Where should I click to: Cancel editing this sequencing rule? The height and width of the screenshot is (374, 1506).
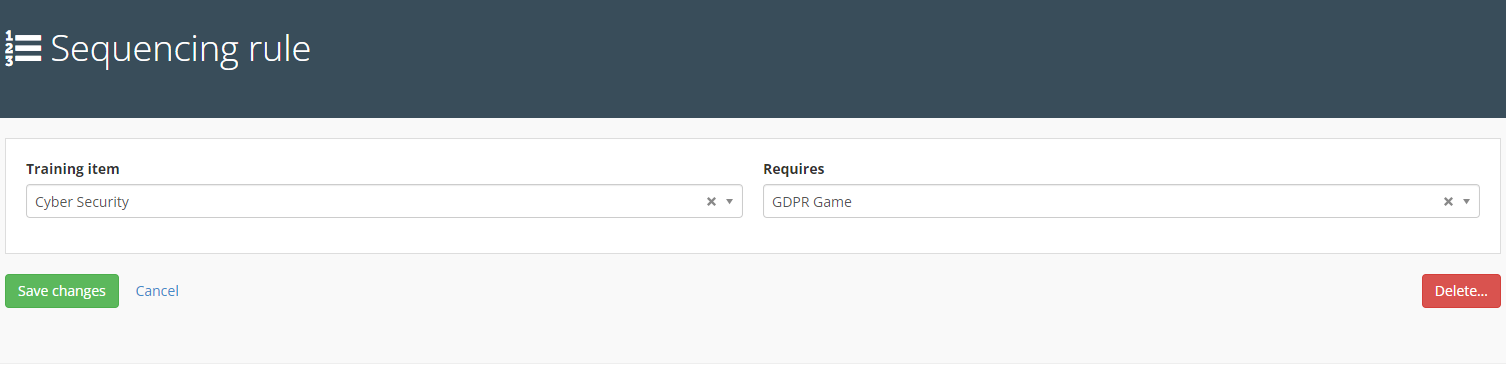click(x=157, y=291)
